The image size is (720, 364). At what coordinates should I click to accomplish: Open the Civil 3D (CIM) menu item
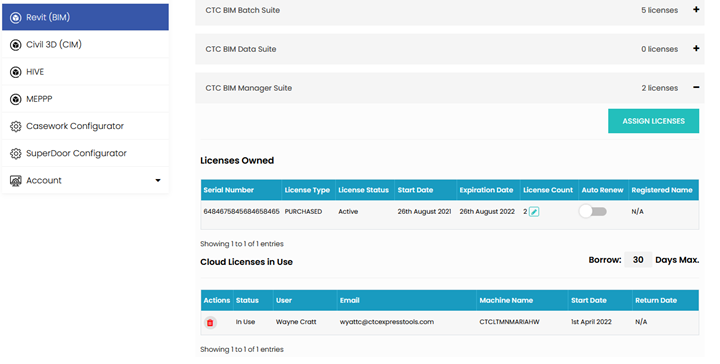click(85, 45)
